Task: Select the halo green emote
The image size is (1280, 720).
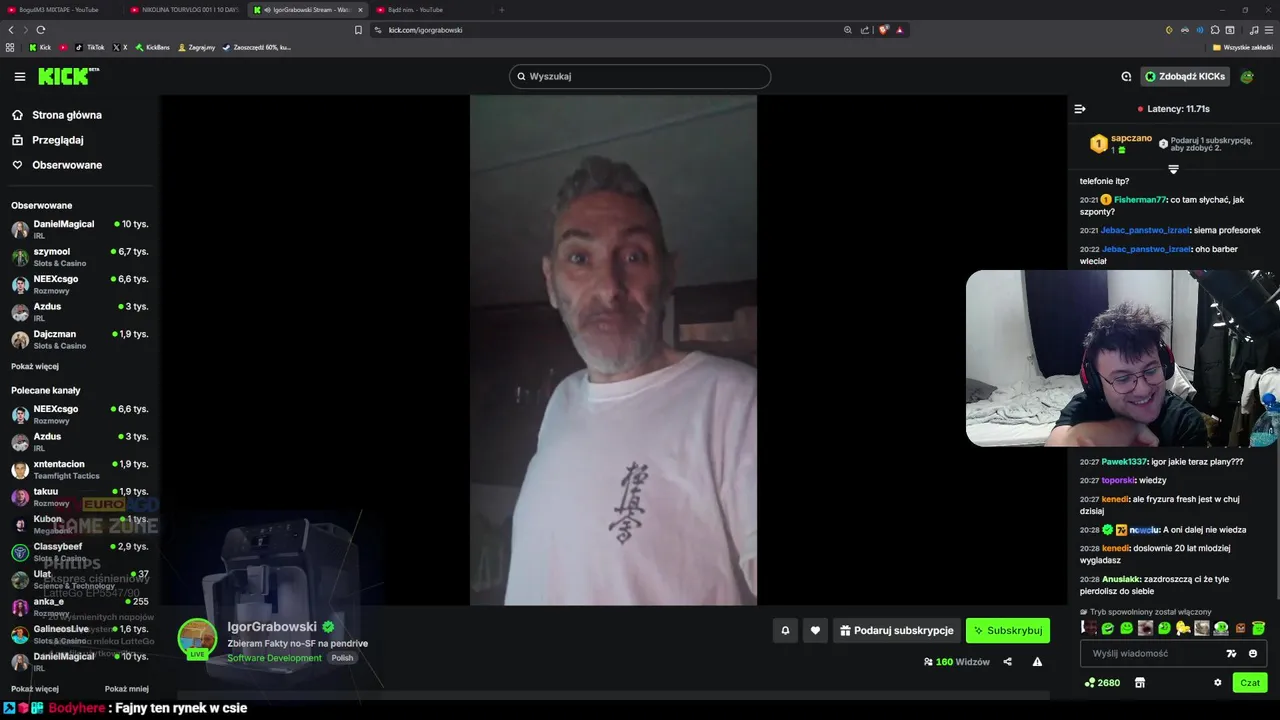Action: [x=1259, y=628]
